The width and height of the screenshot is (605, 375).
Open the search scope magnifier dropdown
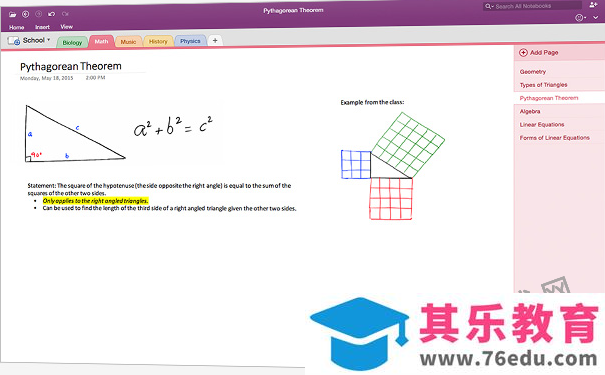pyautogui.click(x=489, y=6)
